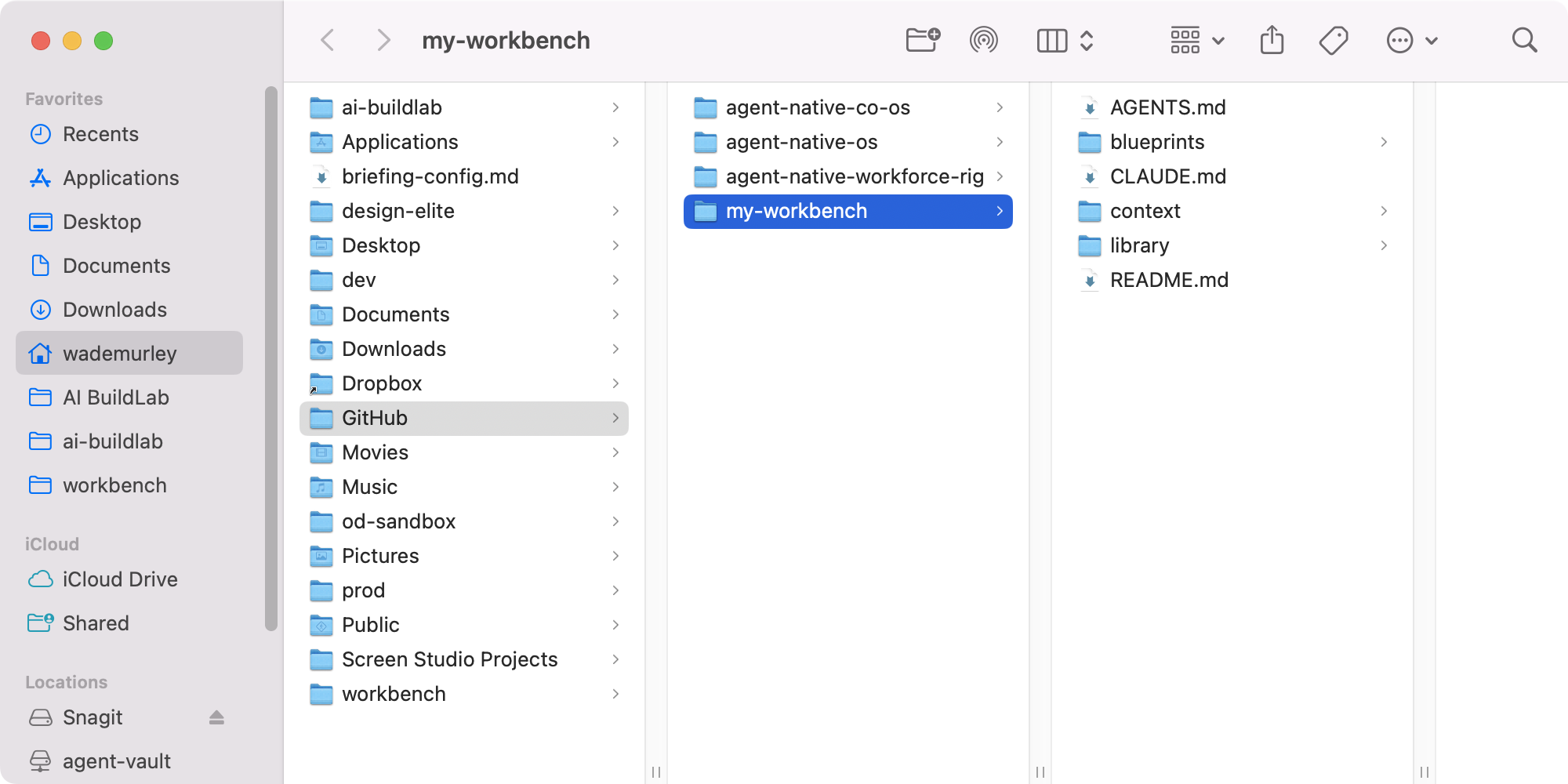Eject the Snagit volume
1568x784 pixels.
(x=217, y=717)
